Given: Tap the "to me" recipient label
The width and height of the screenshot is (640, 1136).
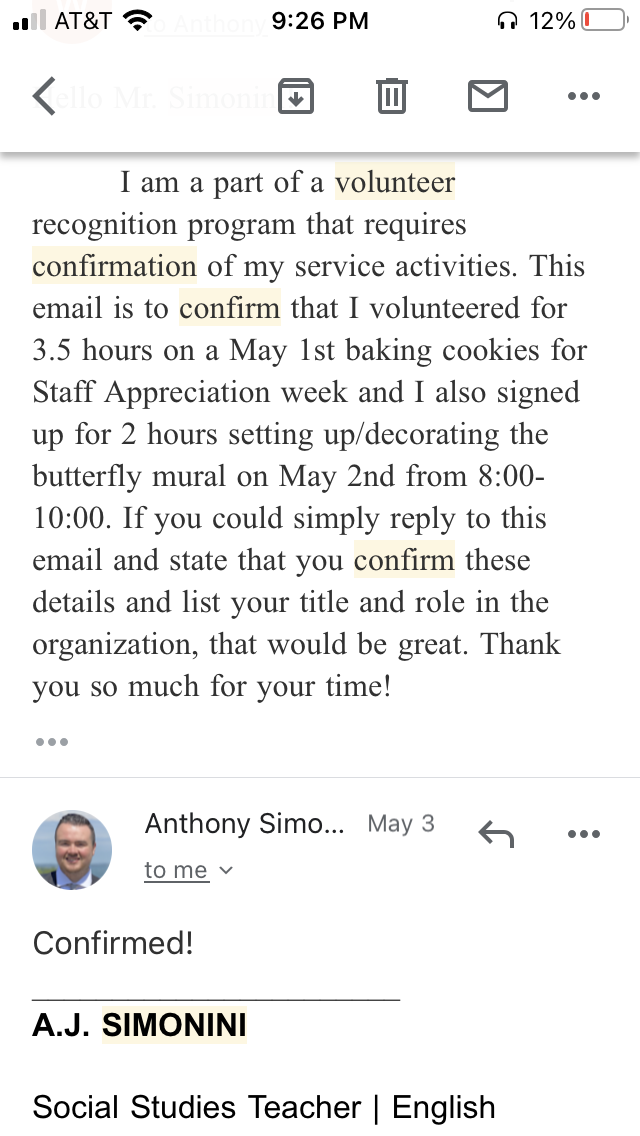Looking at the screenshot, I should 176,870.
